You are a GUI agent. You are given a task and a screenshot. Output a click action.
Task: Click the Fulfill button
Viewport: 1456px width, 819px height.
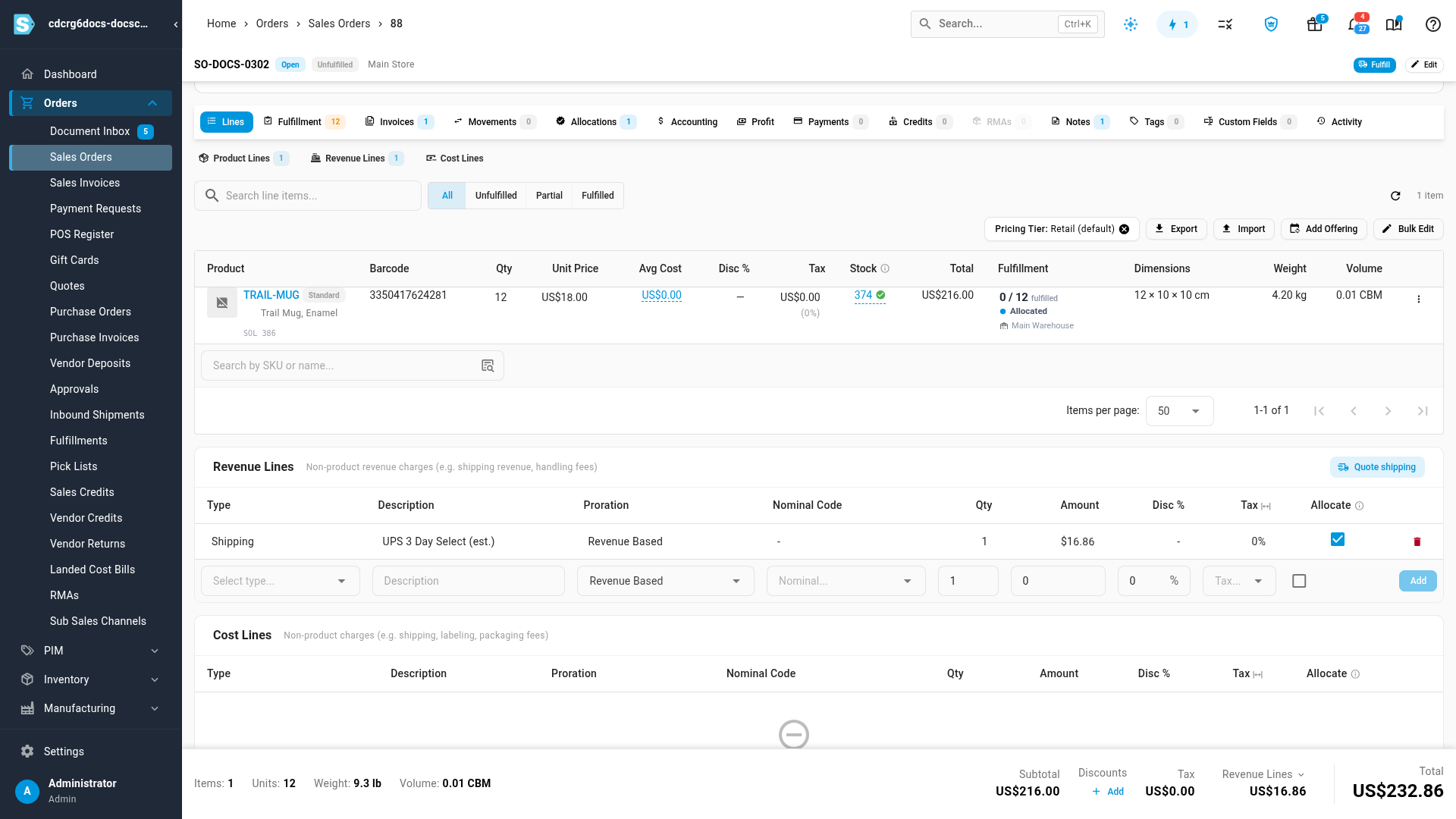pyautogui.click(x=1374, y=64)
